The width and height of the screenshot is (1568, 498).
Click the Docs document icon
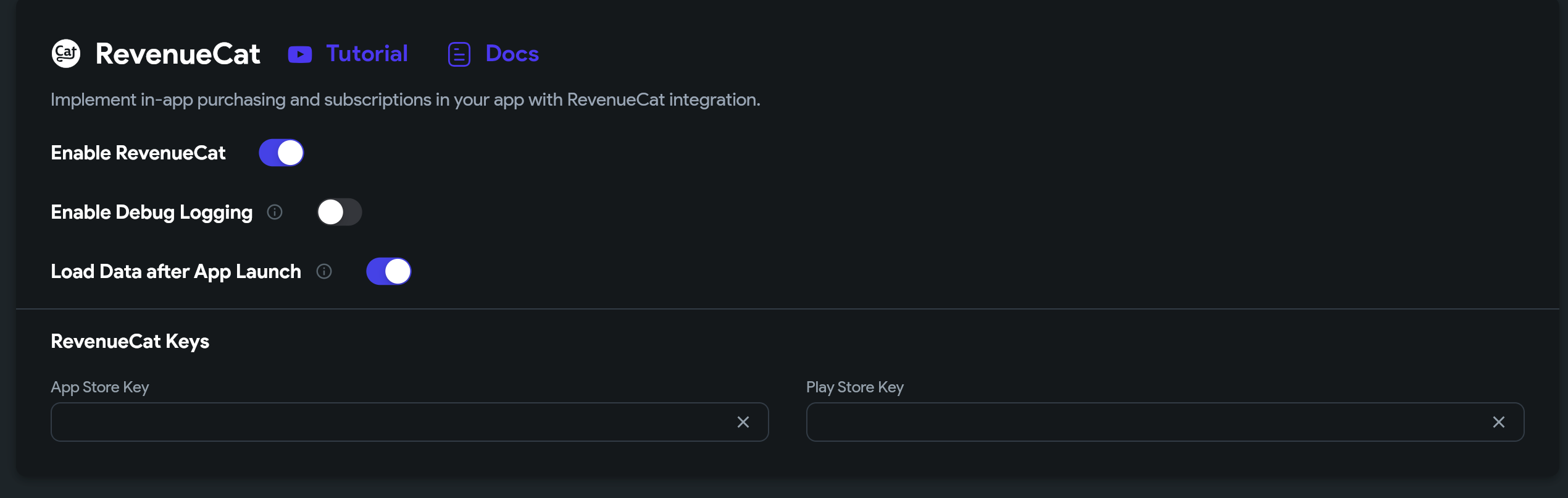tap(459, 54)
